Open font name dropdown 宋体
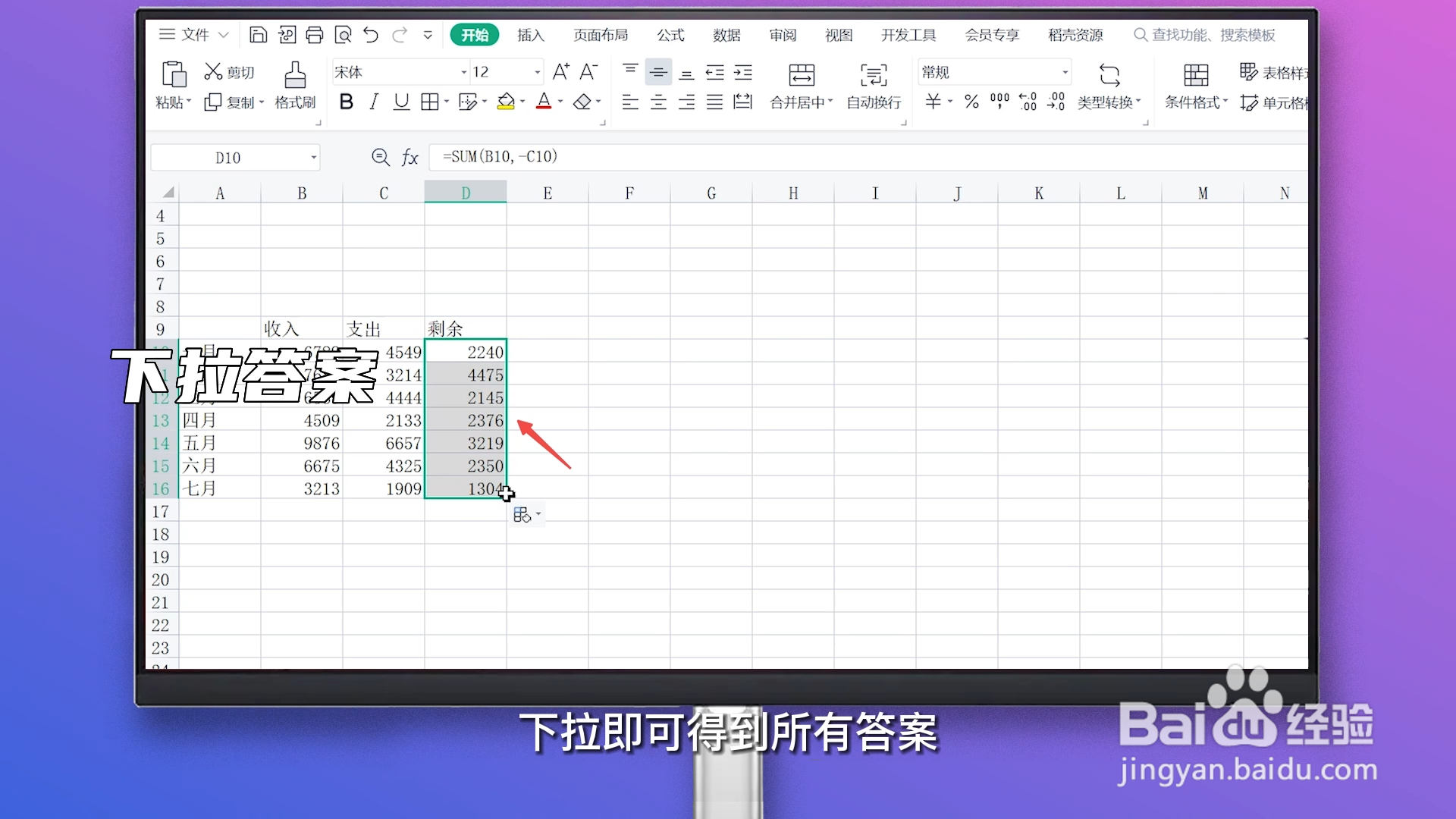This screenshot has height=819, width=1456. click(464, 72)
